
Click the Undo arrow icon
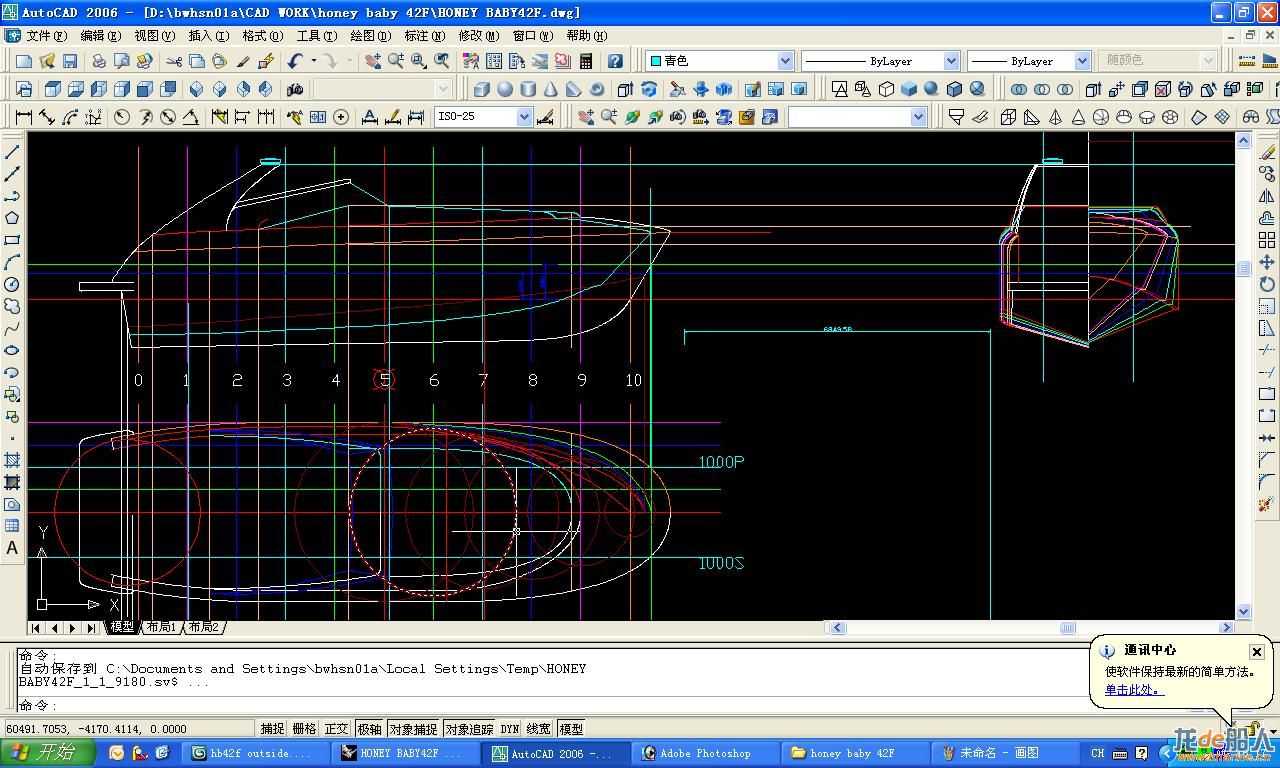(295, 61)
